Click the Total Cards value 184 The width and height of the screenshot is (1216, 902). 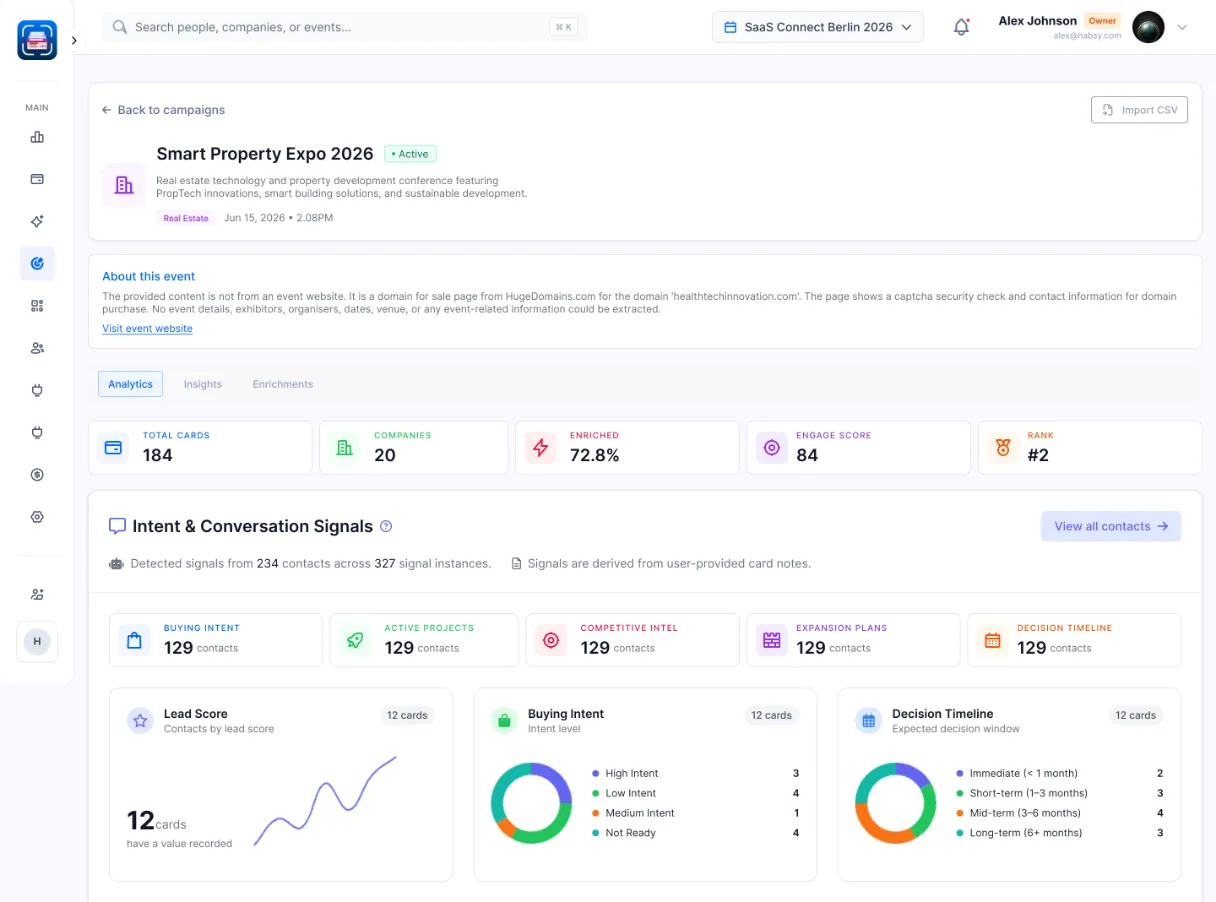click(x=158, y=456)
